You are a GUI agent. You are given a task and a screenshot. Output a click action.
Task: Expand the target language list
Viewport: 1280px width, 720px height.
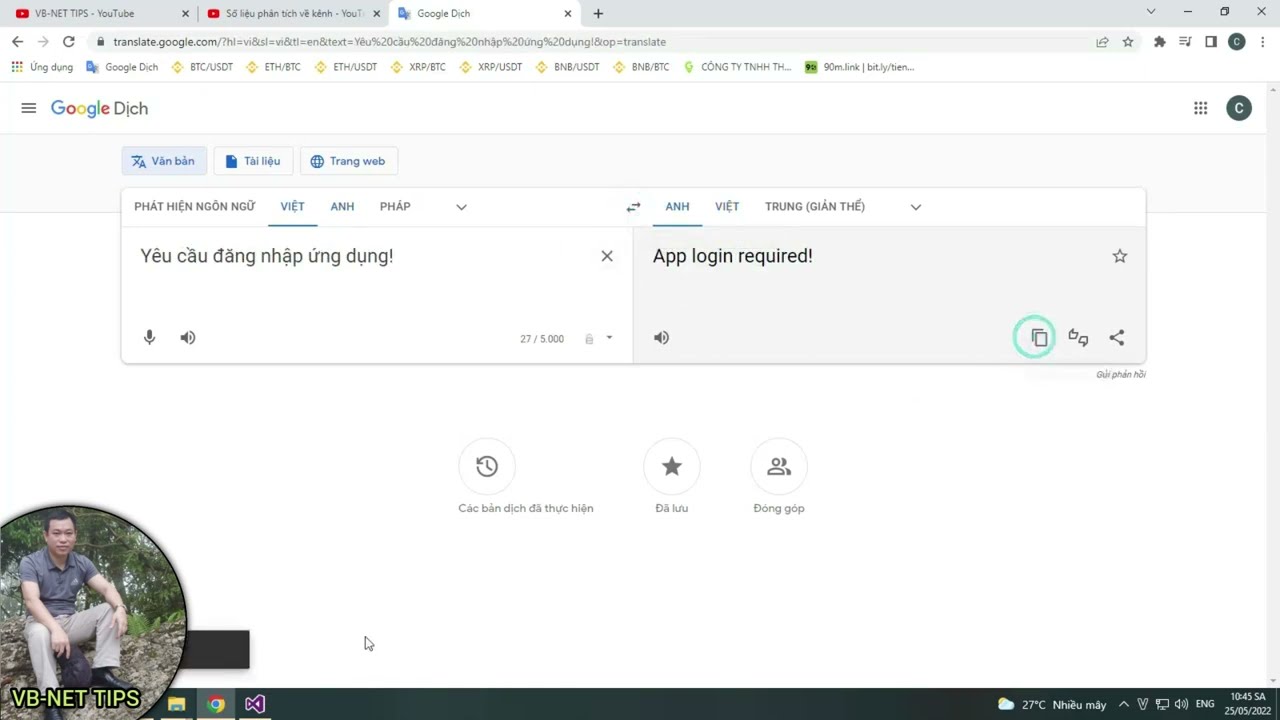click(916, 207)
